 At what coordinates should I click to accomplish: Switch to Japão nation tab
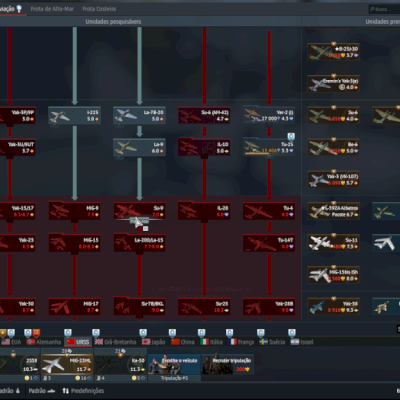click(x=154, y=342)
